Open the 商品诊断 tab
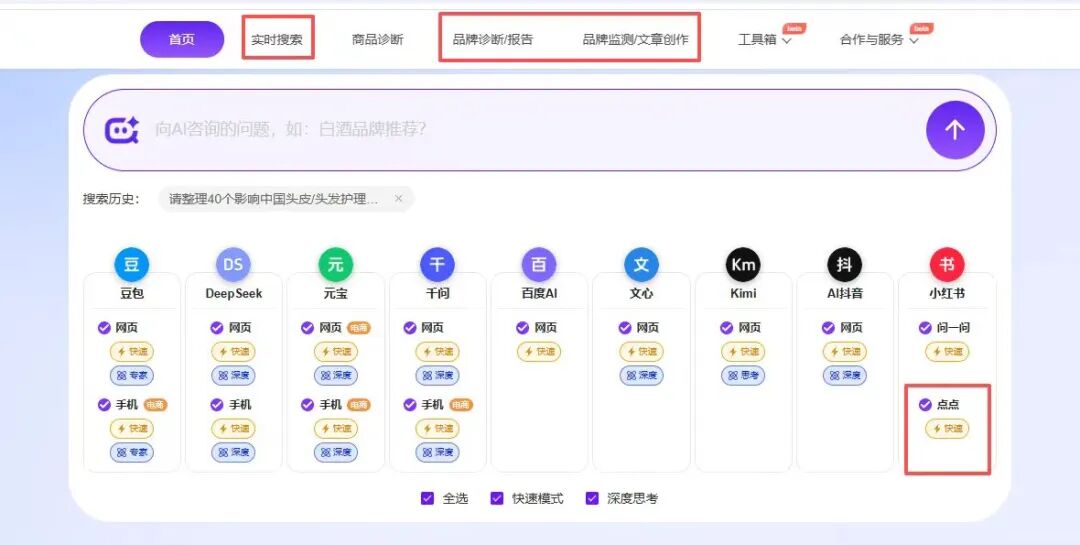Screen dimensions: 1080x545 [377, 39]
